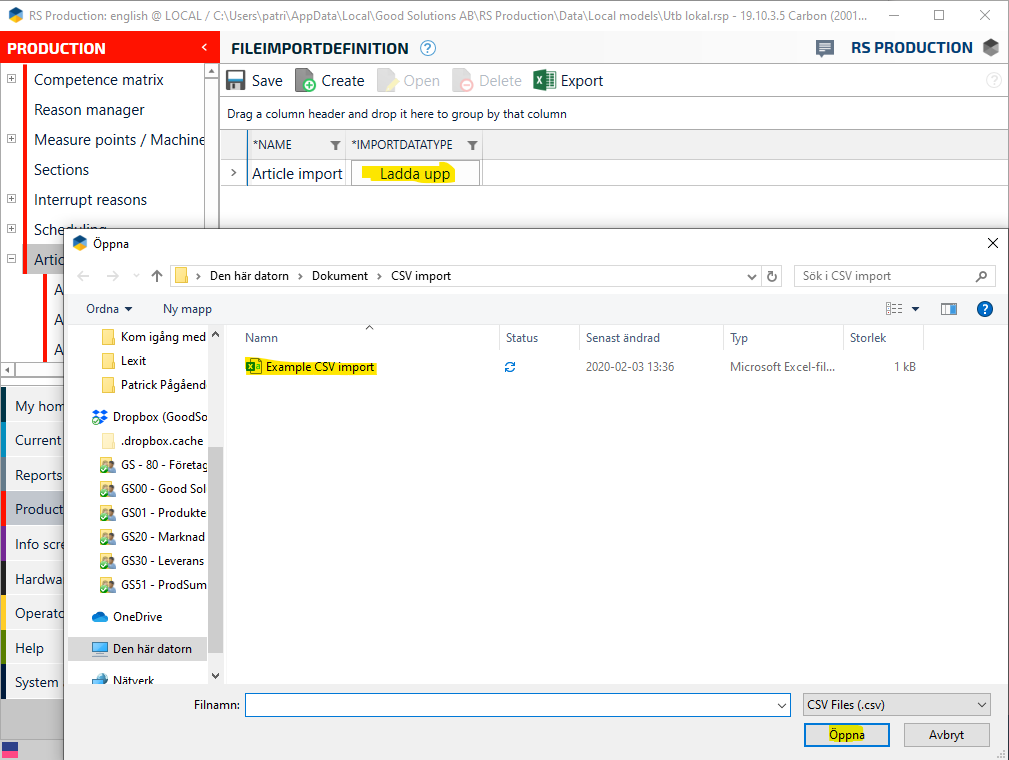Expand the Article import row
This screenshot has width=1009, height=760.
point(234,173)
